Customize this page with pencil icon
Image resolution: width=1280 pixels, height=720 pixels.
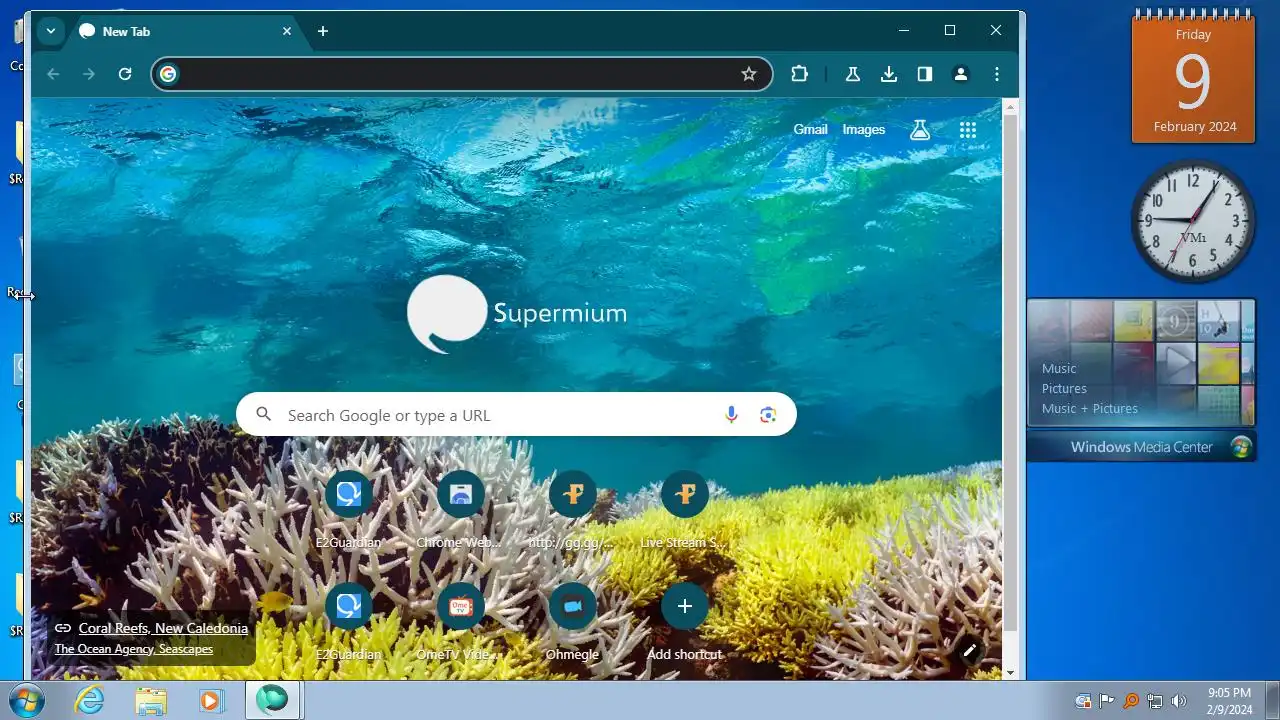click(x=969, y=651)
